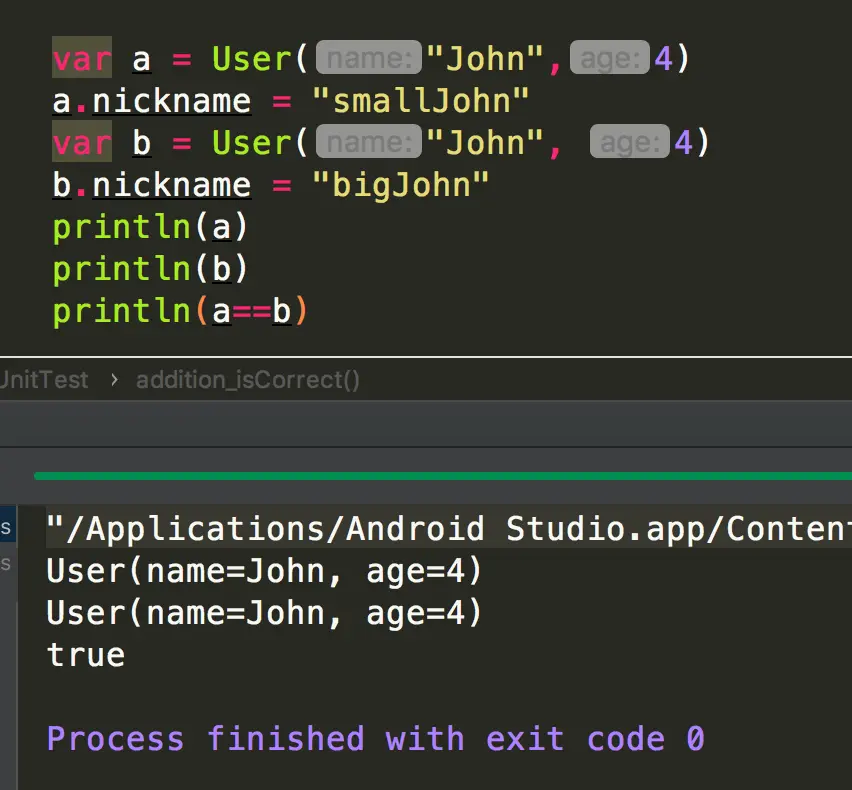
Task: Click the Process finished with exit code 0 line
Action: pos(376,739)
